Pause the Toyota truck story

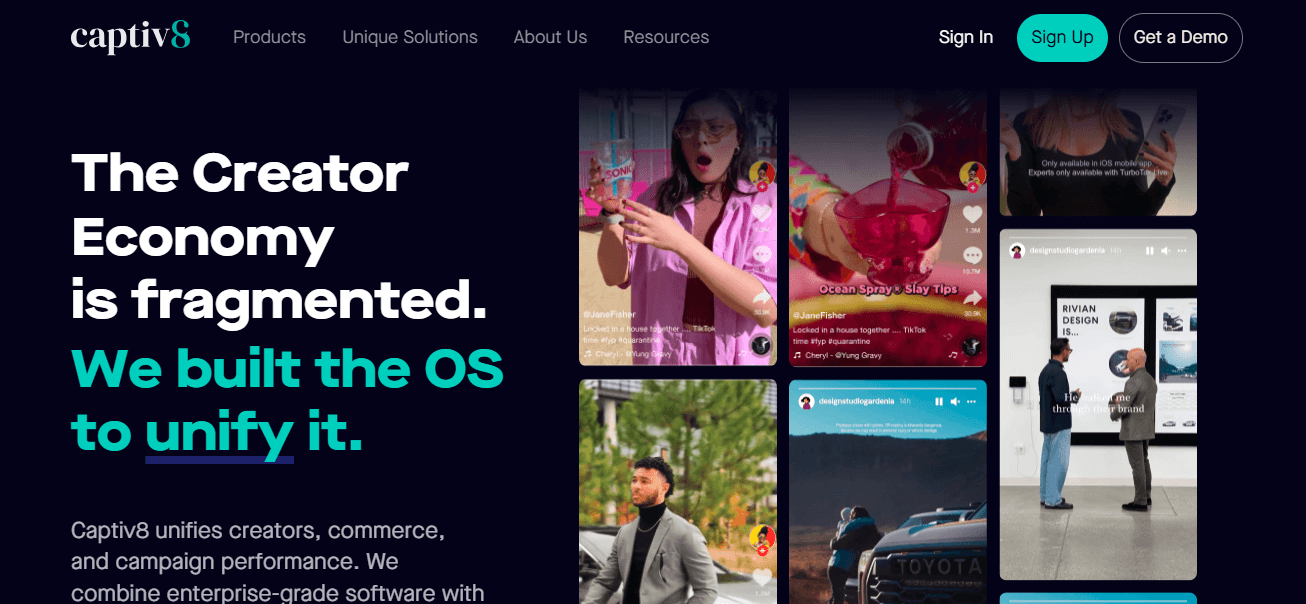939,401
